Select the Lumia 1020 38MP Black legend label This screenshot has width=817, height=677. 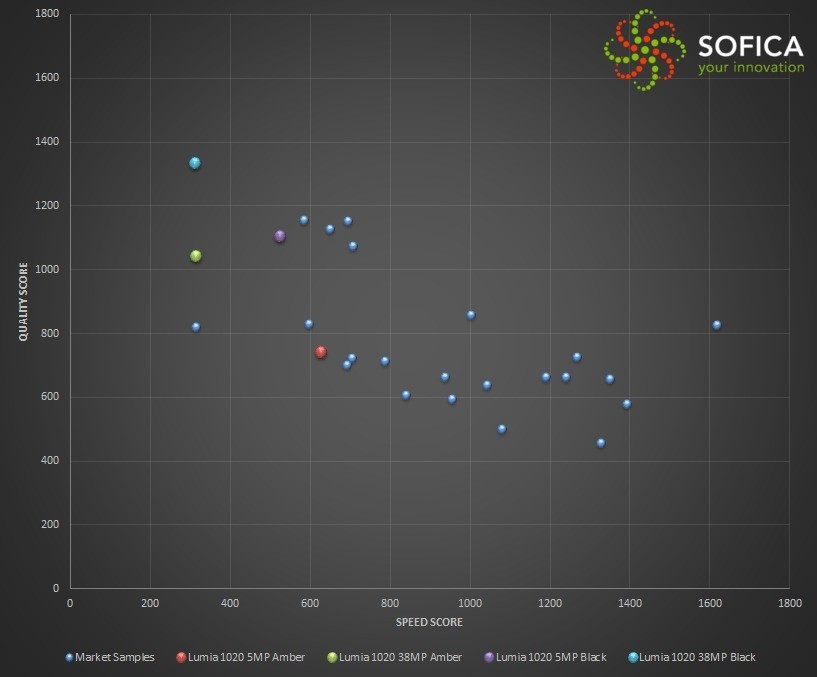pos(697,657)
